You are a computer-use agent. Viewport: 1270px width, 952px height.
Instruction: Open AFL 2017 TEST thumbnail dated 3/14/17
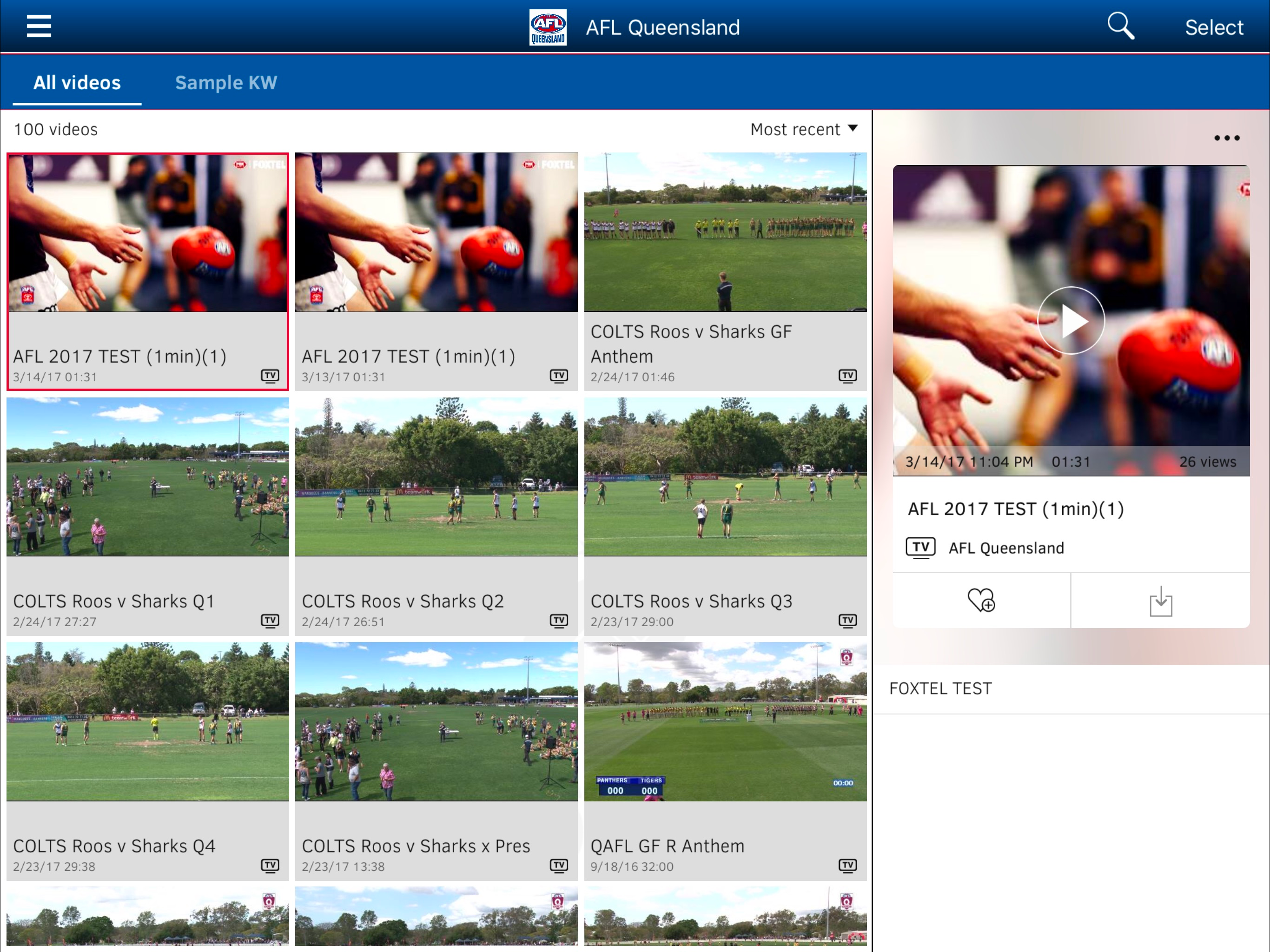pos(147,232)
